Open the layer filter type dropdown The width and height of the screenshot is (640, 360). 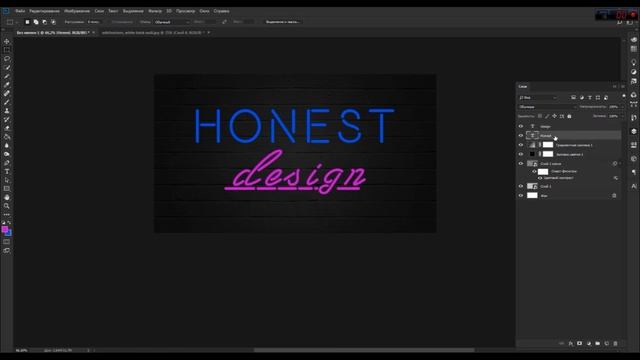(538, 98)
